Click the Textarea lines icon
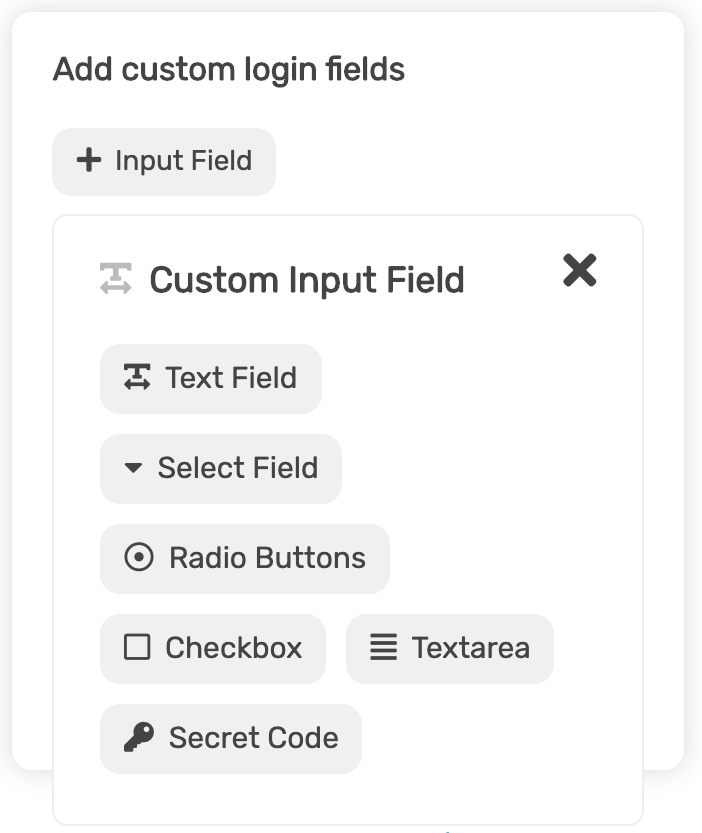 383,647
